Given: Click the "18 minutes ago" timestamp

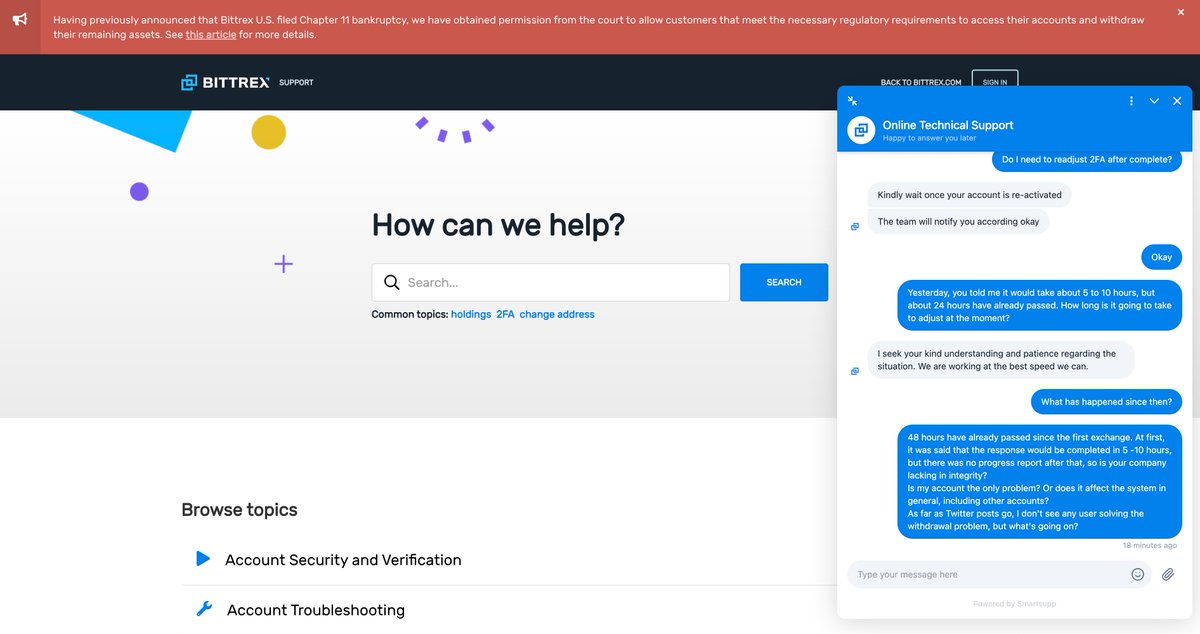Looking at the screenshot, I should (x=1150, y=545).
